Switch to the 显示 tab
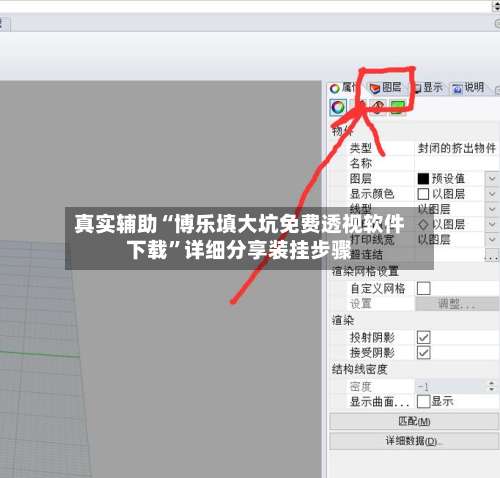500x478 pixels. 429,88
